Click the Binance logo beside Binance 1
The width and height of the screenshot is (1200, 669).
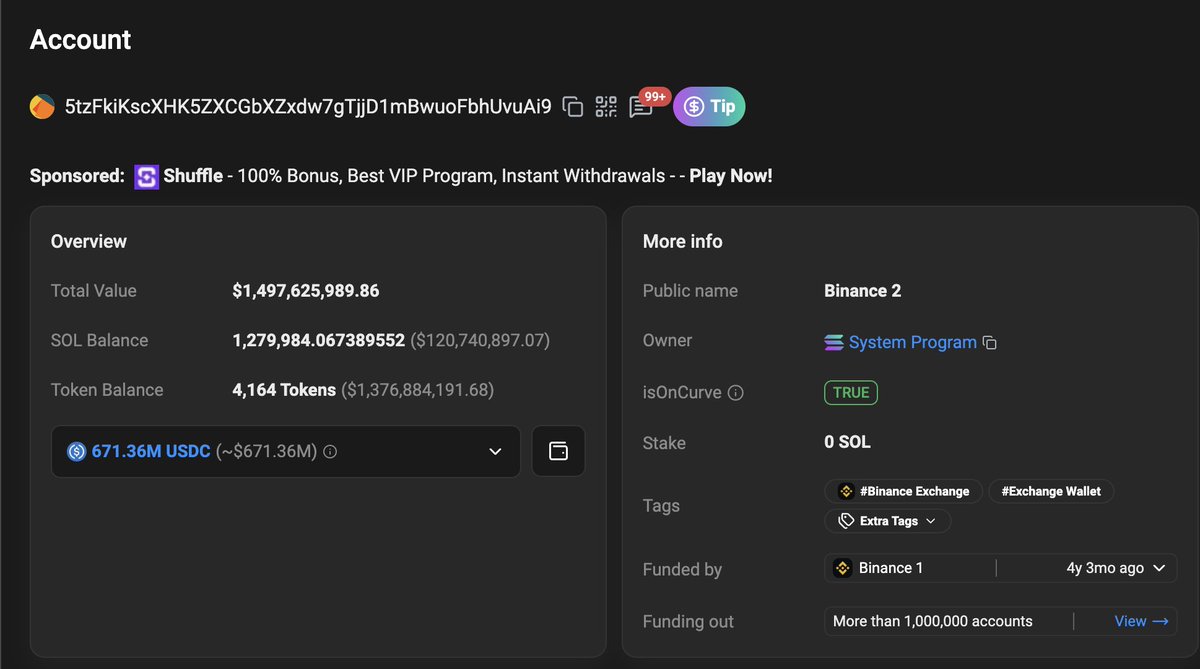click(843, 568)
